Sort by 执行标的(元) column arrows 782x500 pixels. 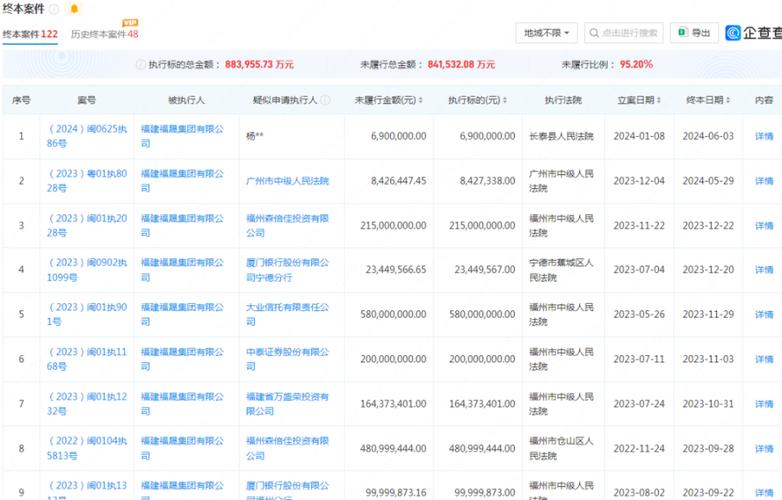505,100
